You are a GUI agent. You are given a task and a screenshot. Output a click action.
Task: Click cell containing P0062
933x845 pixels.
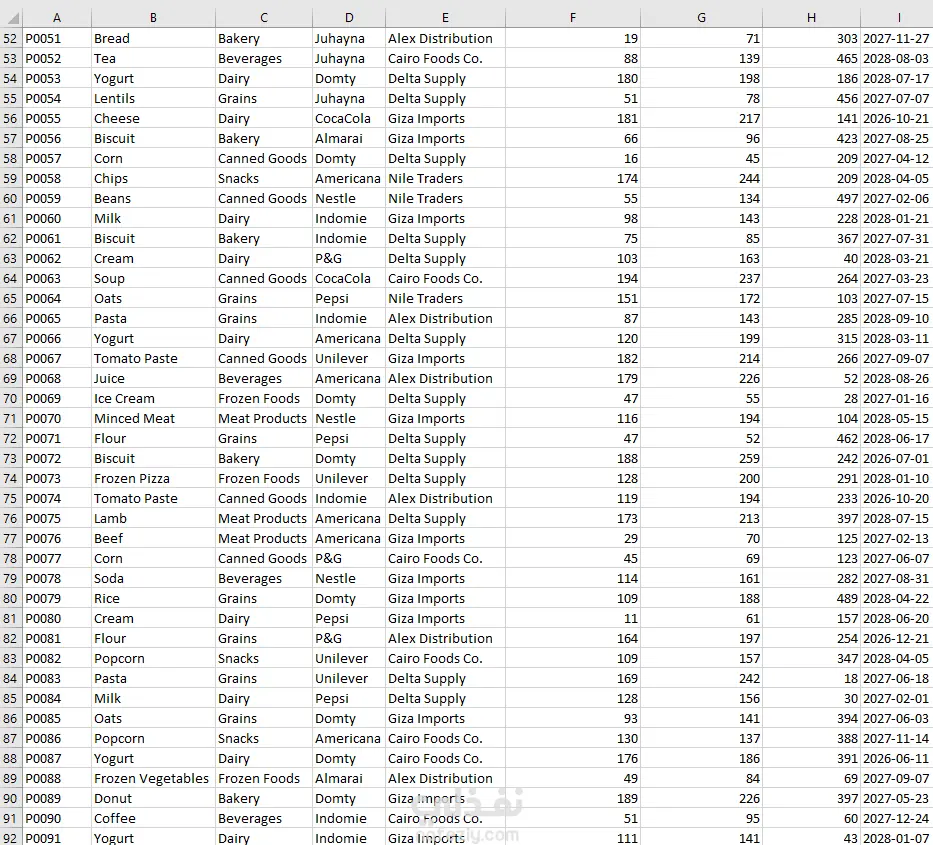pyautogui.click(x=57, y=259)
